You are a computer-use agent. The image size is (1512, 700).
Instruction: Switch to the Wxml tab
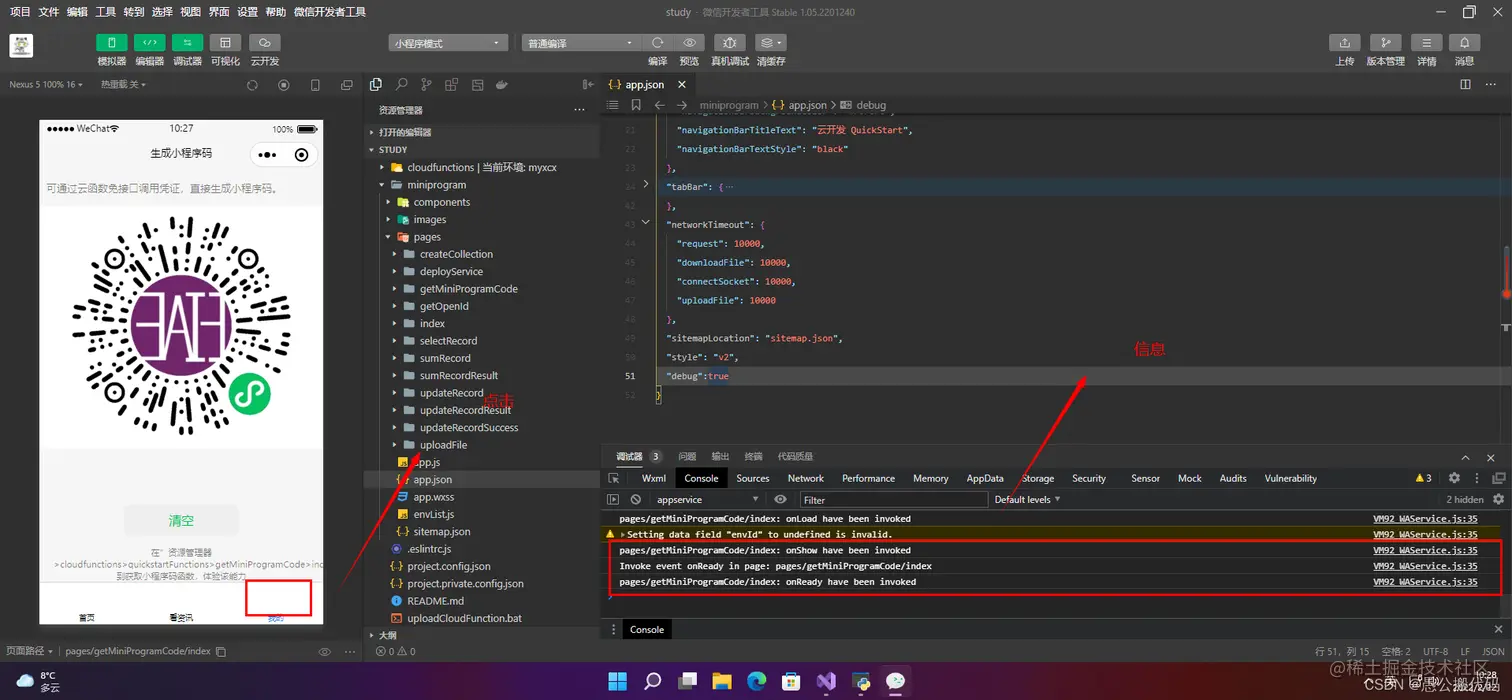pyautogui.click(x=654, y=478)
